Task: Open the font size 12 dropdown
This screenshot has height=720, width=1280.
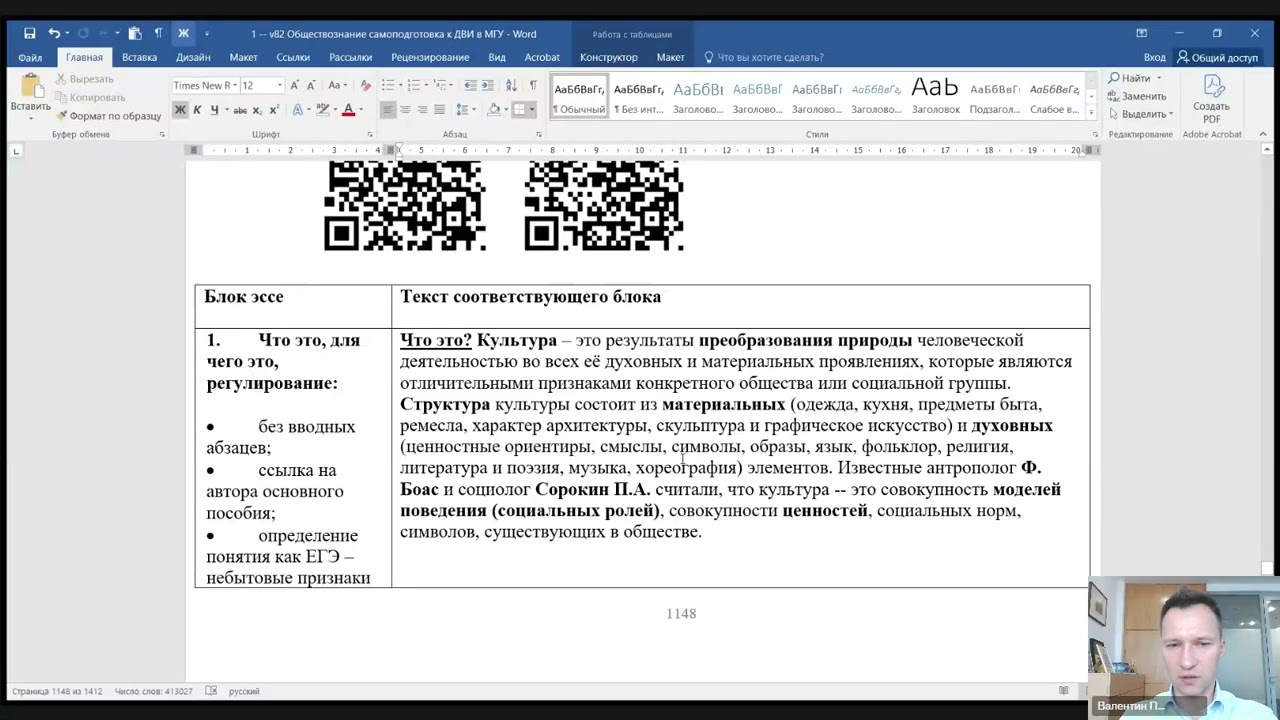Action: coord(279,85)
